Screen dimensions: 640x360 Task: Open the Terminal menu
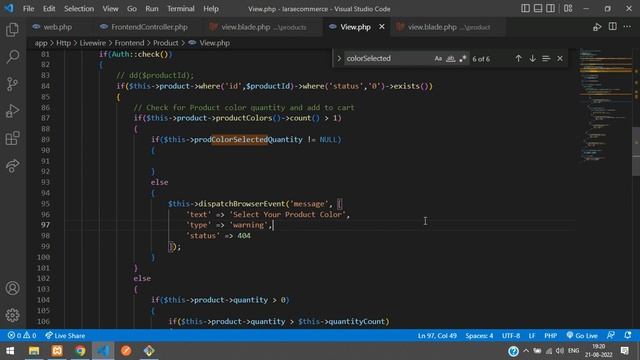(181, 9)
